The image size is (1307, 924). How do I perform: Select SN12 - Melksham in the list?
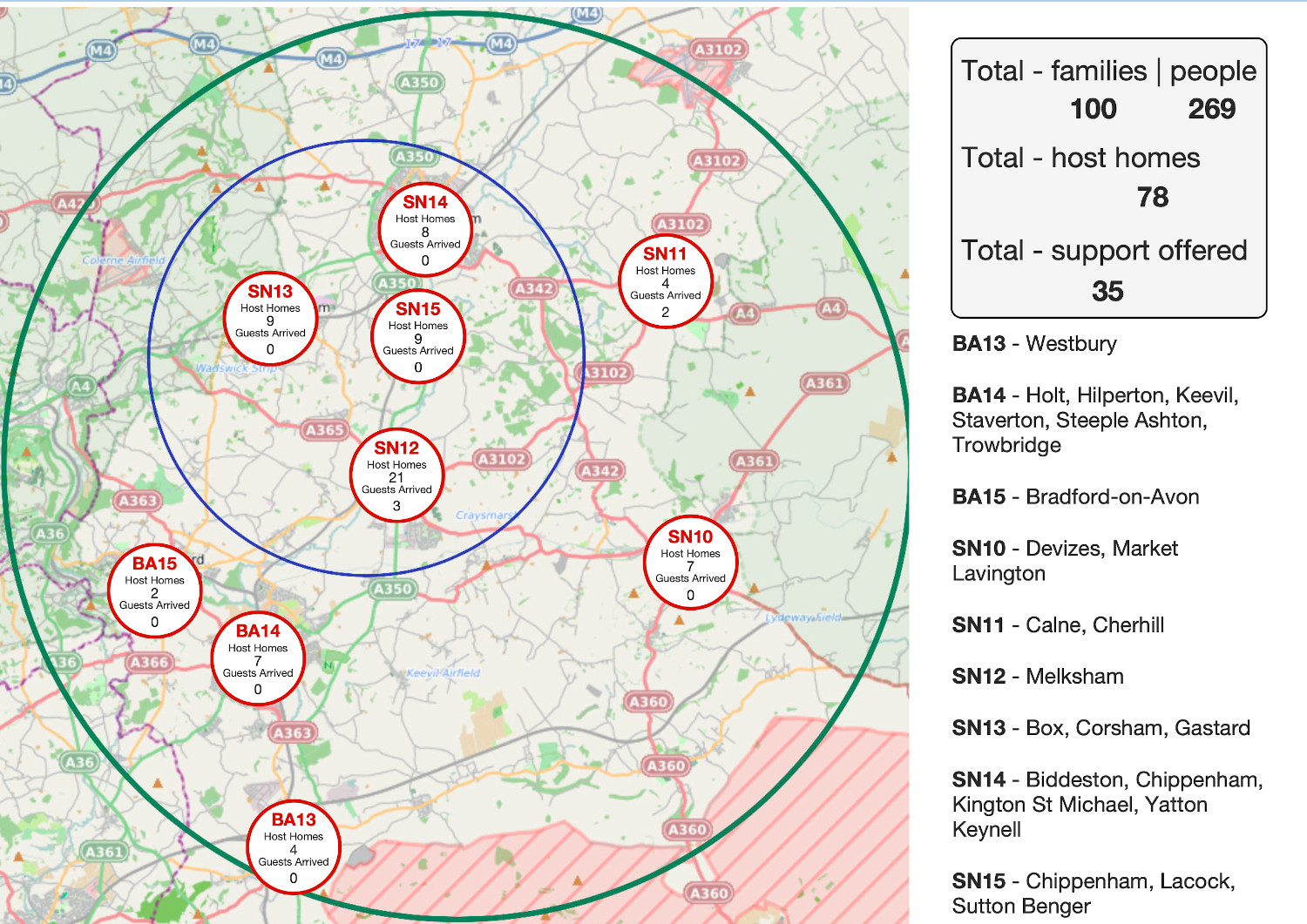pos(1038,677)
